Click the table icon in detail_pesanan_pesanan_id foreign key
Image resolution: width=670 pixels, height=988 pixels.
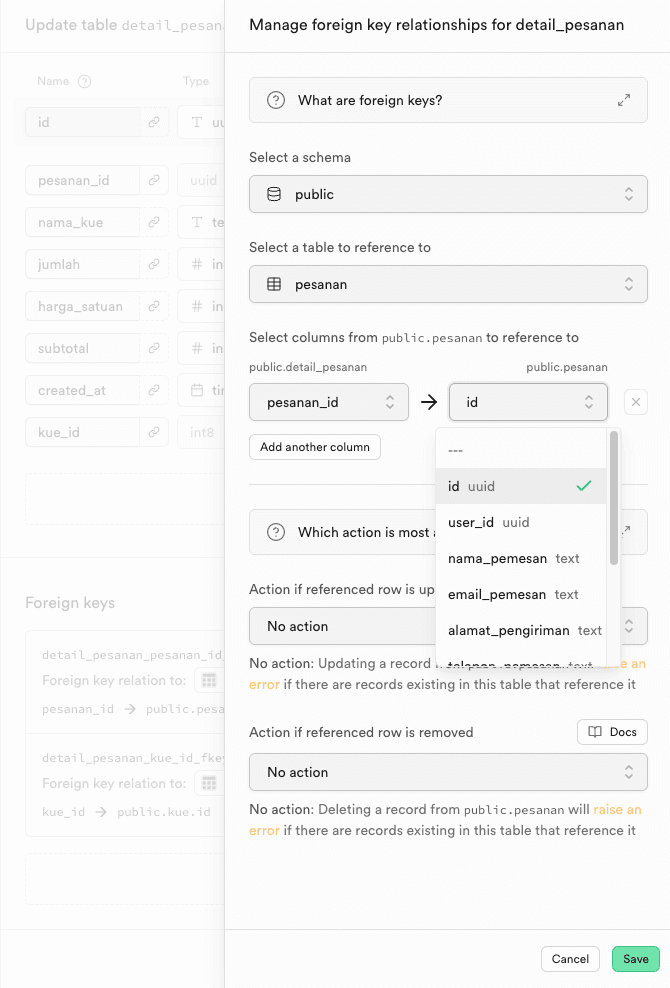[x=209, y=681]
